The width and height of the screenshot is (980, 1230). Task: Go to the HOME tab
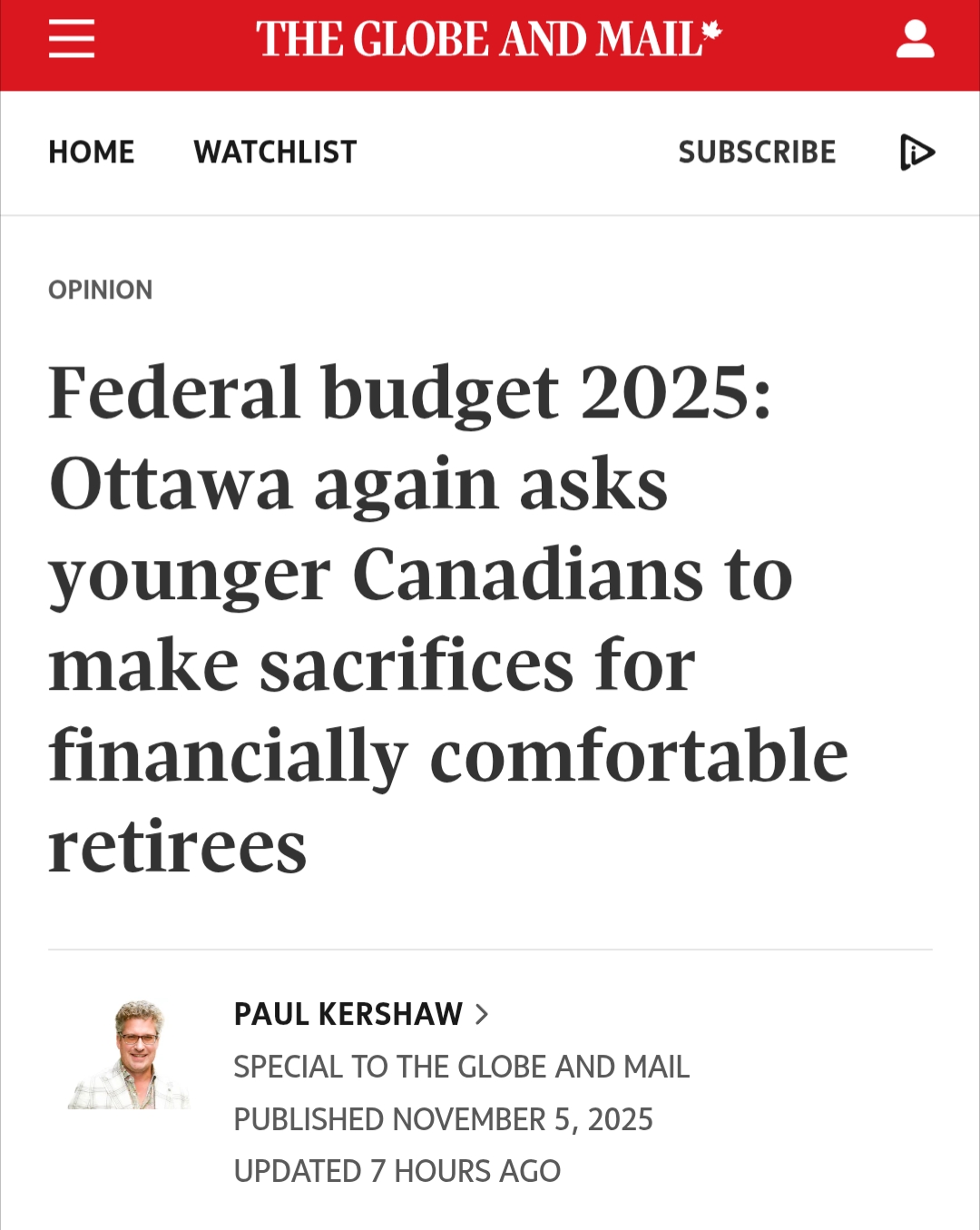(92, 152)
